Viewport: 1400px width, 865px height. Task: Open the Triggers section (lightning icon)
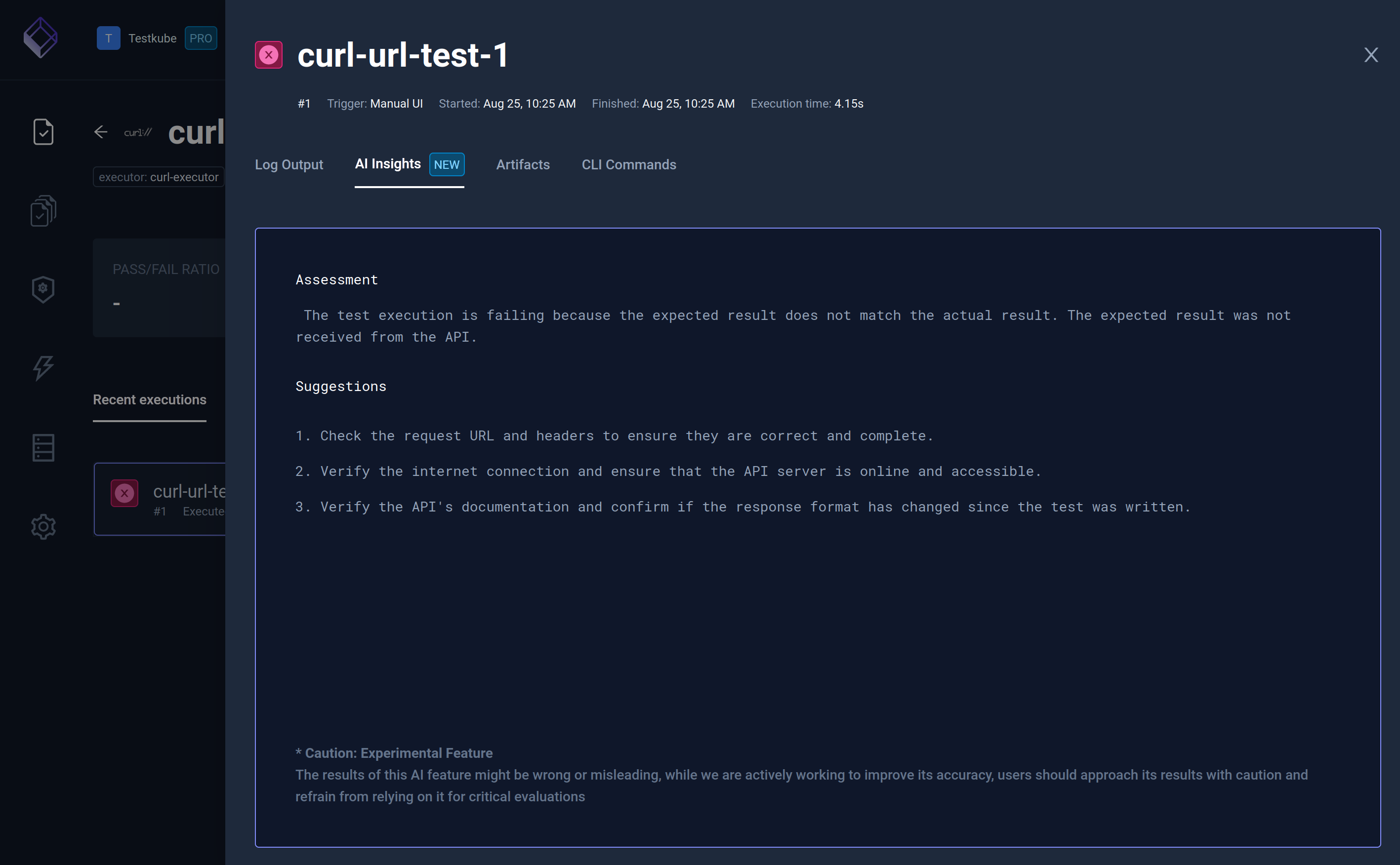(x=43, y=368)
